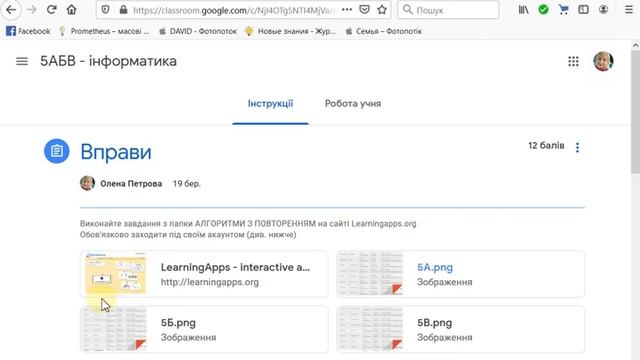Click the tracking protection shield icon
Viewport: 640px width, 360px height.
coord(105,10)
